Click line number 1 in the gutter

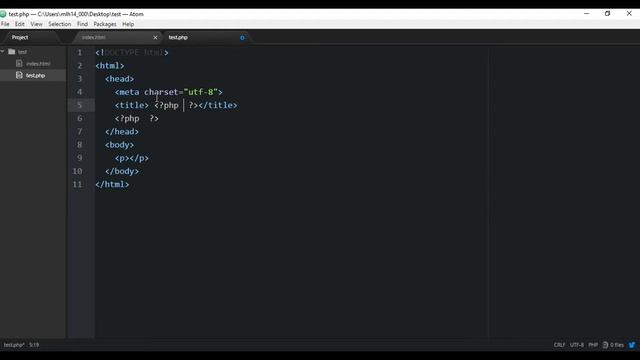[80, 53]
